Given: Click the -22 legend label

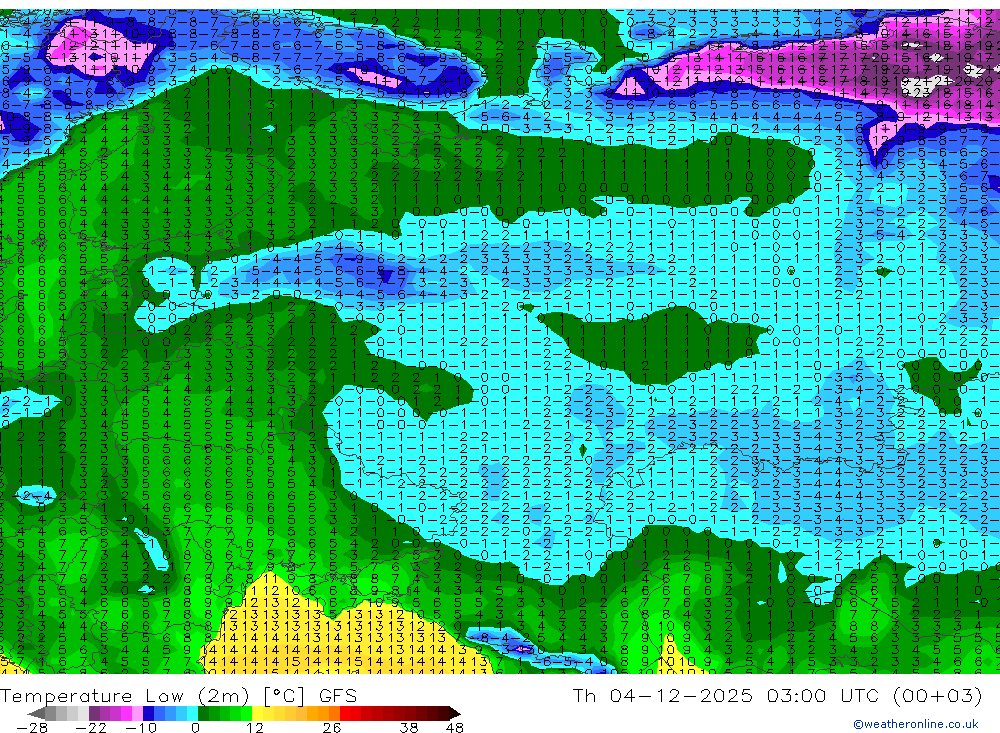Looking at the screenshot, I should (91, 728).
